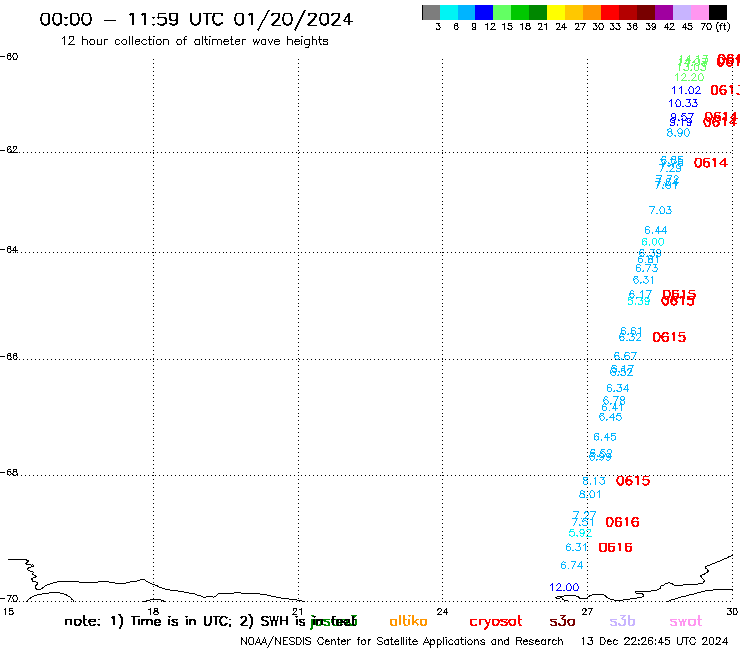
Task: Click the 'NOAA/NESDIS Center for Satellite Applications and Research' credit
Action: pyautogui.click(x=402, y=641)
